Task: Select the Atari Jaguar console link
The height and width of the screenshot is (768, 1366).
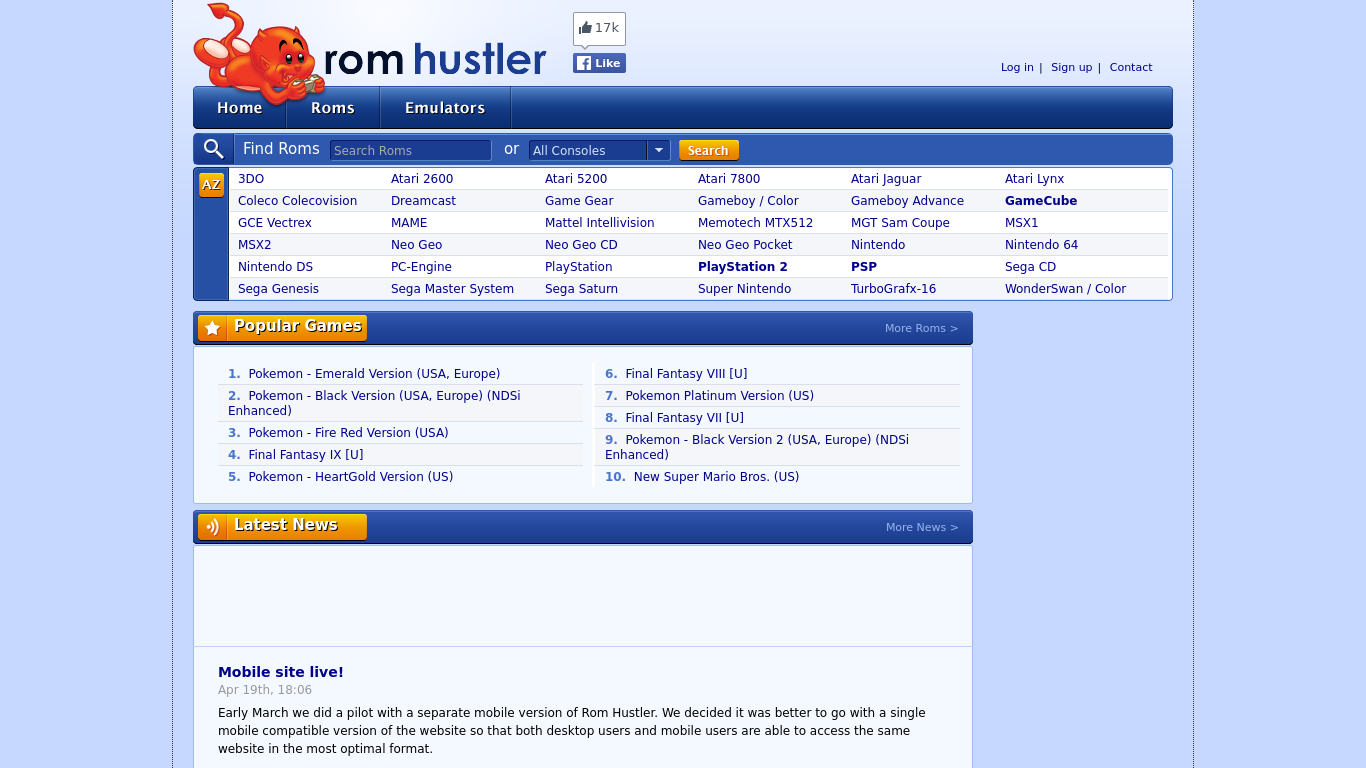Action: [886, 179]
